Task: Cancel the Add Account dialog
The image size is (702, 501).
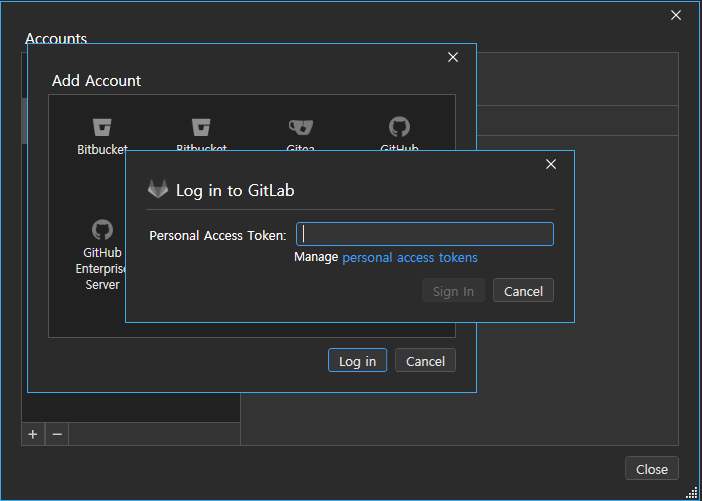Action: point(425,360)
